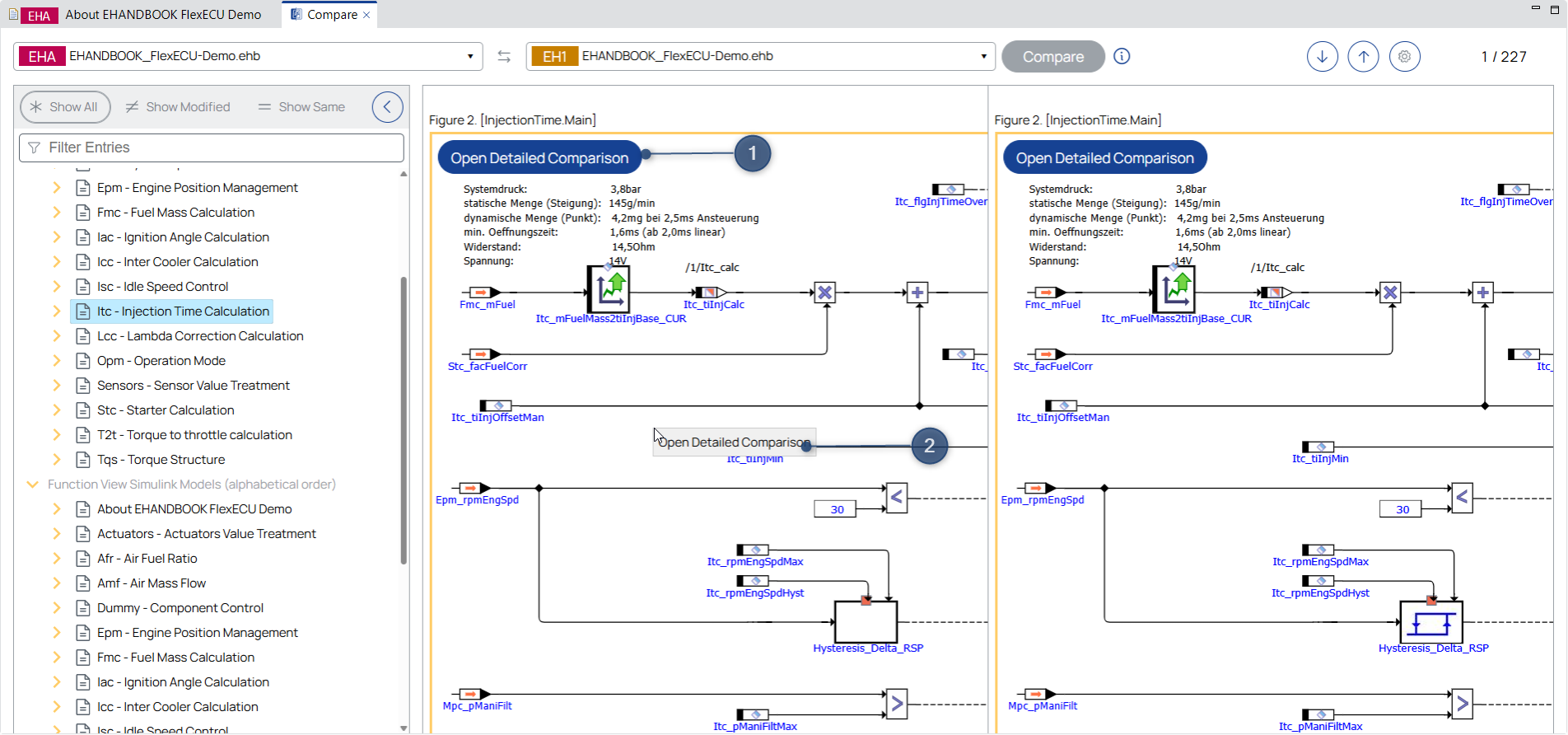The width and height of the screenshot is (1568, 735).
Task: Click the Hysteresis_Delta_RSP block in right diagram
Action: (1431, 622)
